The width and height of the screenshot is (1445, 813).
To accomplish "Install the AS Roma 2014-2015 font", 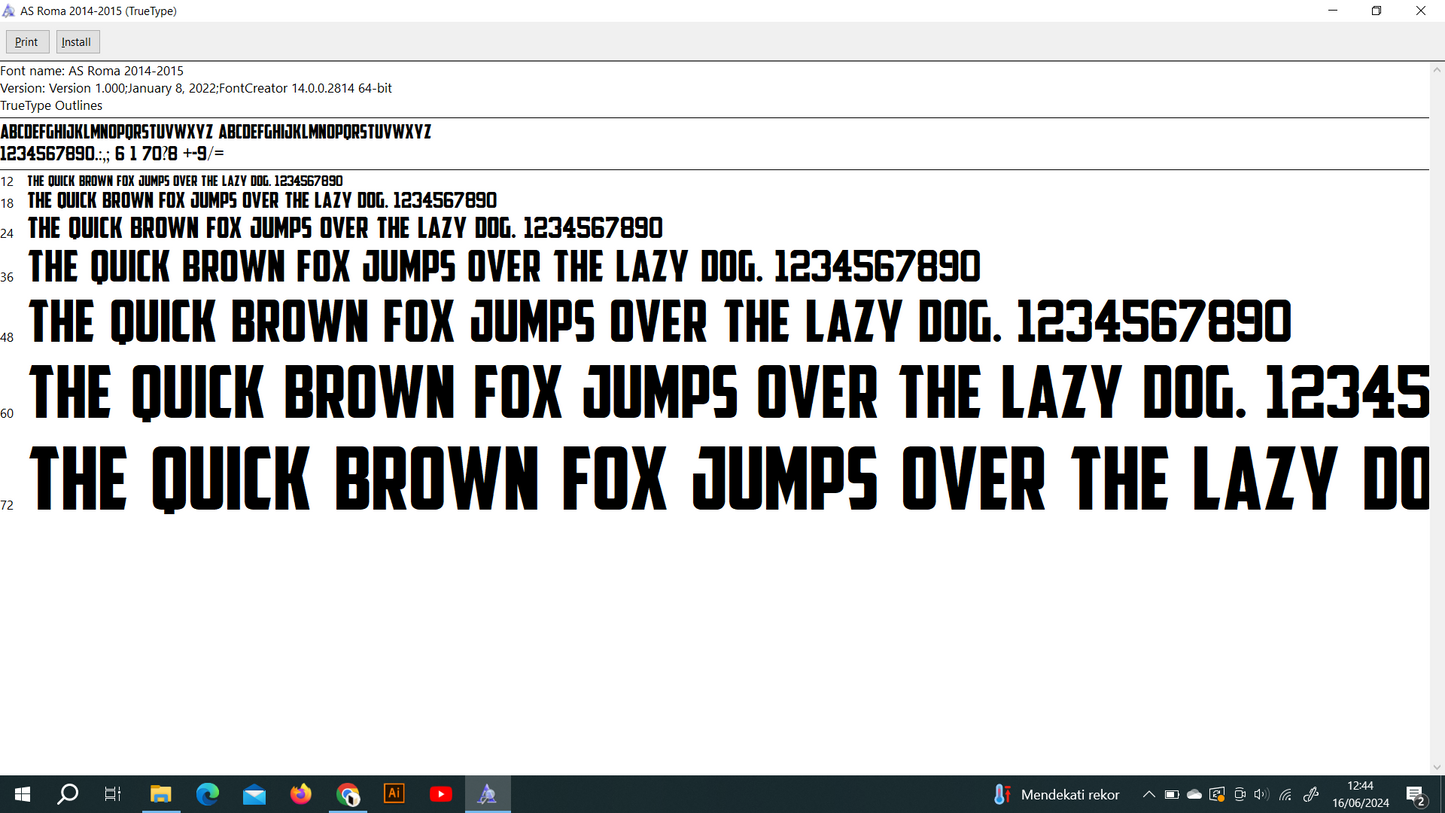I will pos(77,41).
